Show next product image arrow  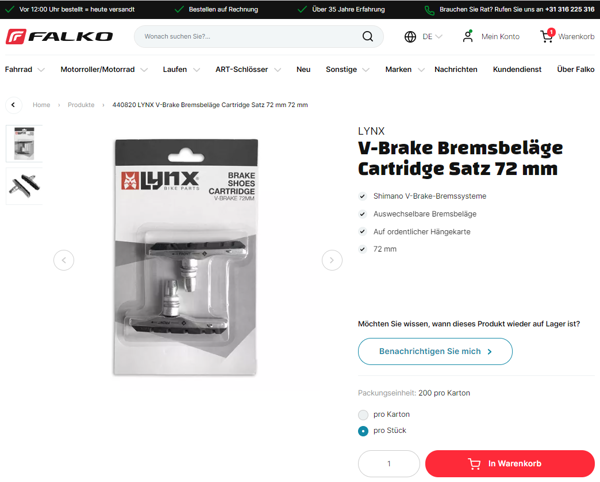332,260
